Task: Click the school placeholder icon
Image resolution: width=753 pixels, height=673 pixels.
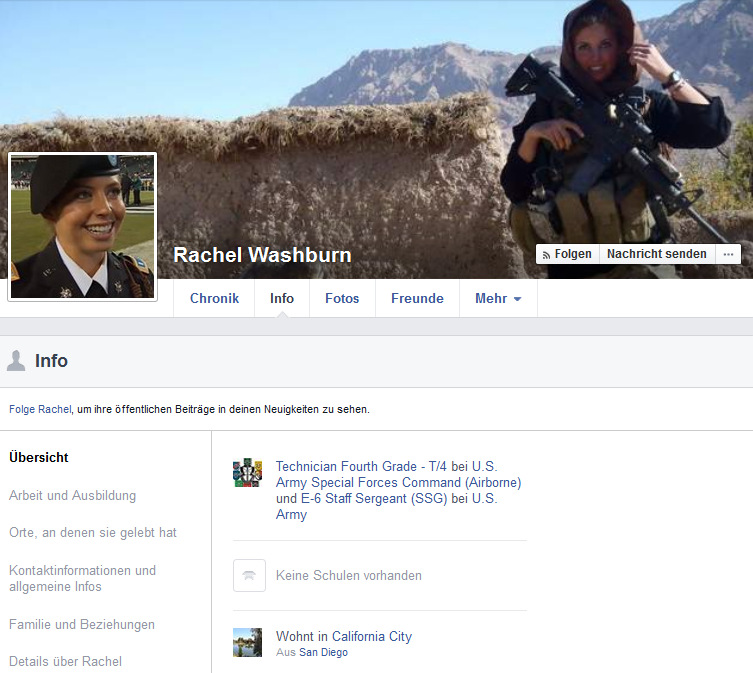Action: (x=249, y=575)
